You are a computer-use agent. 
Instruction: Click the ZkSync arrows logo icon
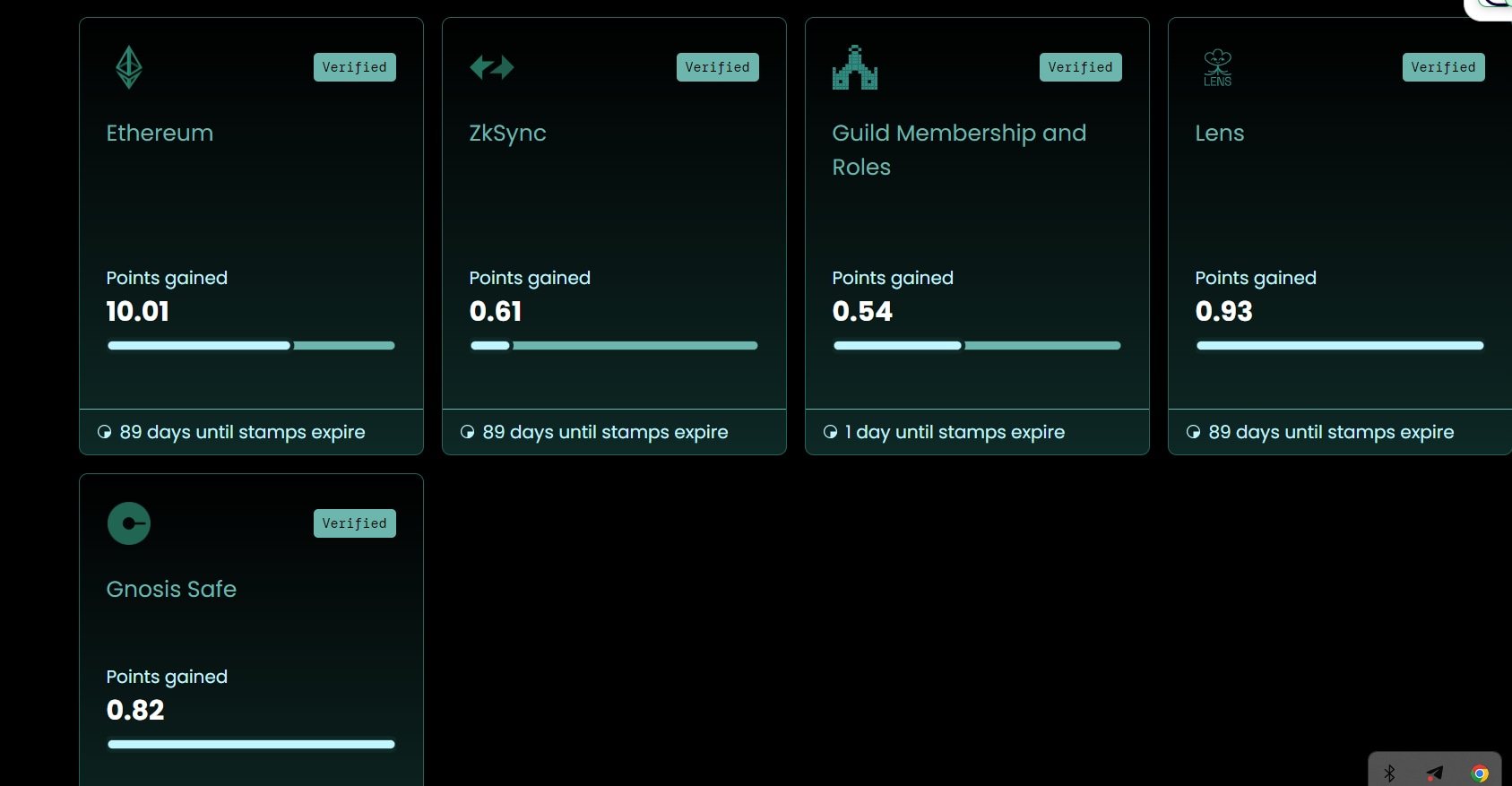492,67
